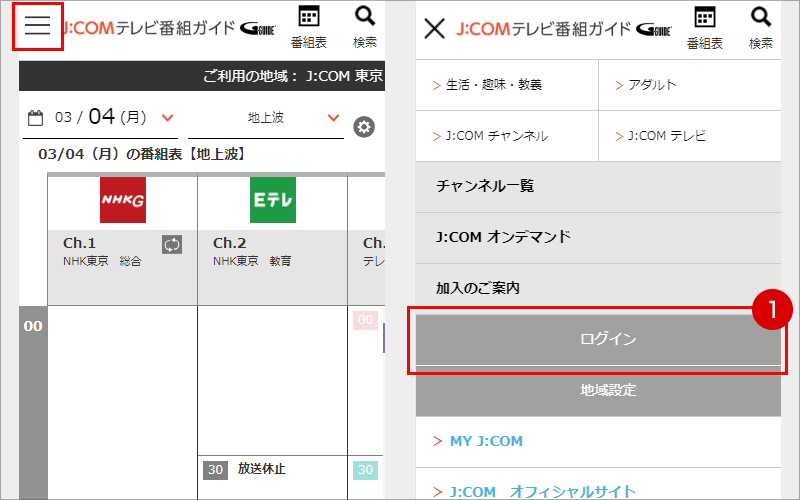The image size is (800, 500).
Task: Click 03/04（月）の番組表【地上波】 heading
Action: pos(143,154)
